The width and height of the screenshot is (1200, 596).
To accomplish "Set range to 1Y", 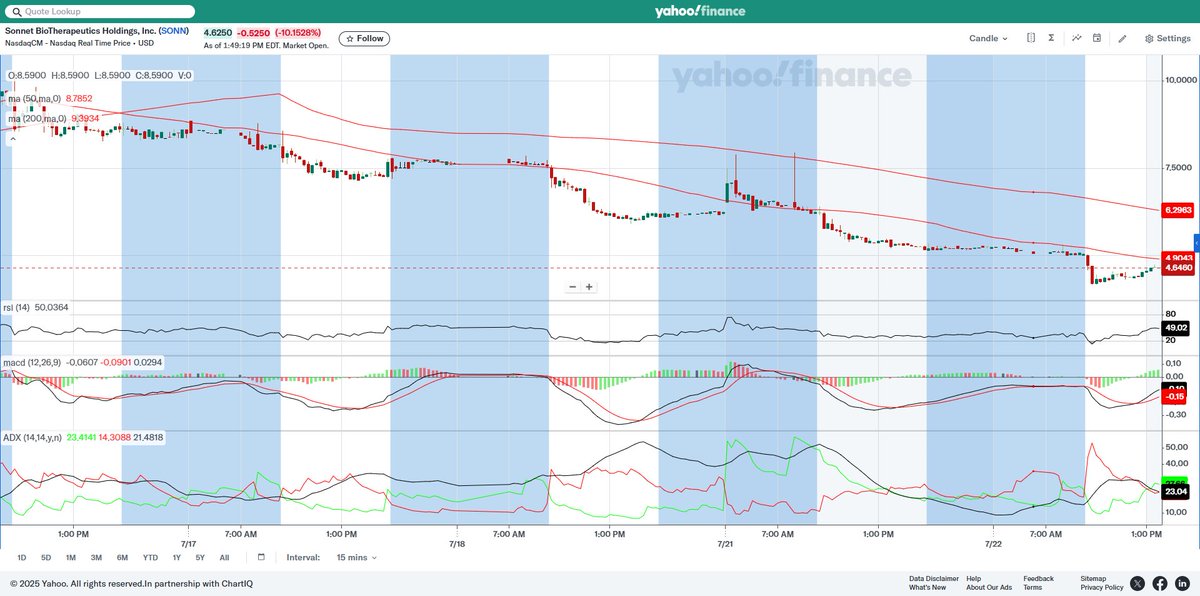I will (x=177, y=557).
